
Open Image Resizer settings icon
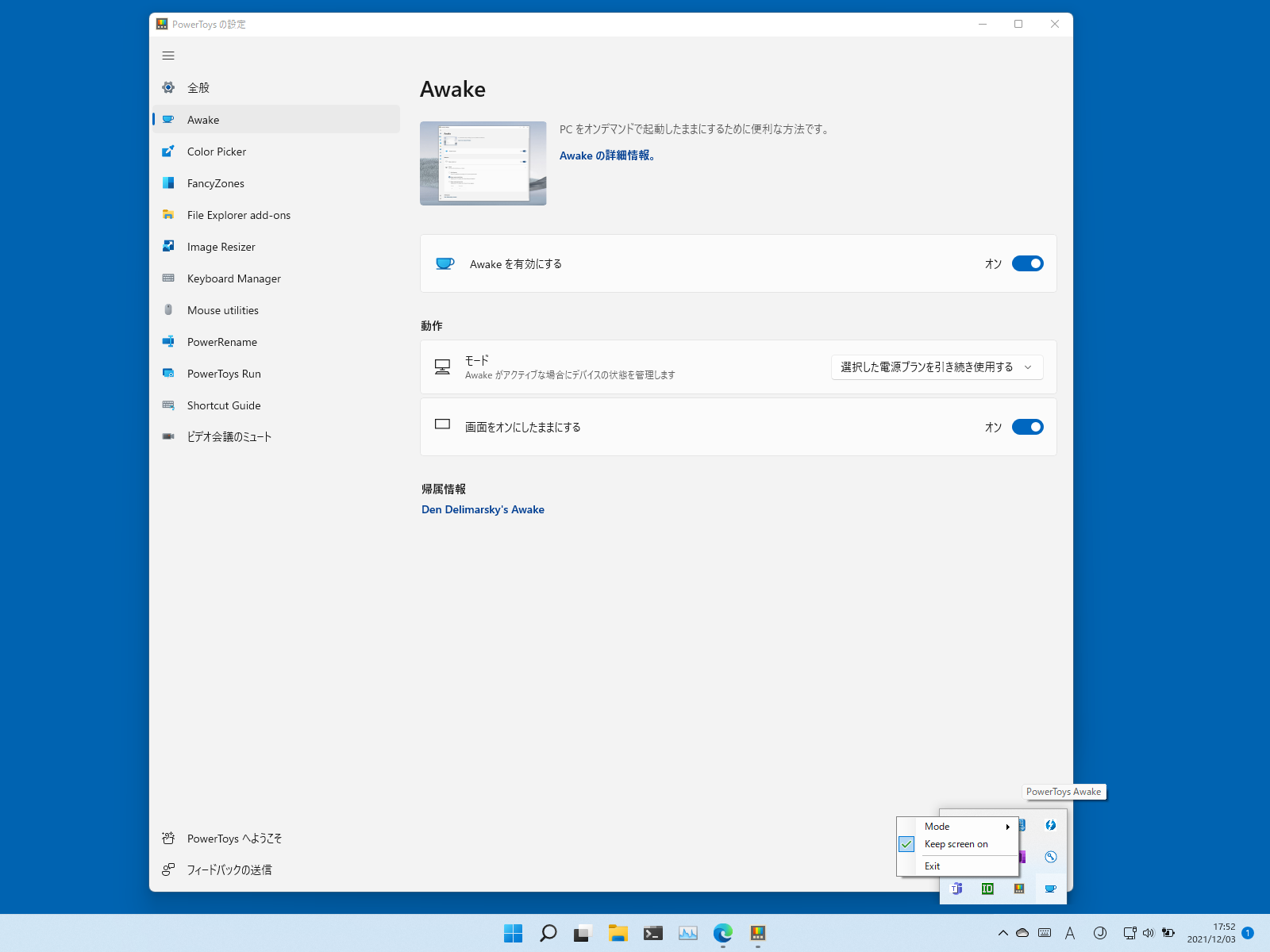pos(168,247)
